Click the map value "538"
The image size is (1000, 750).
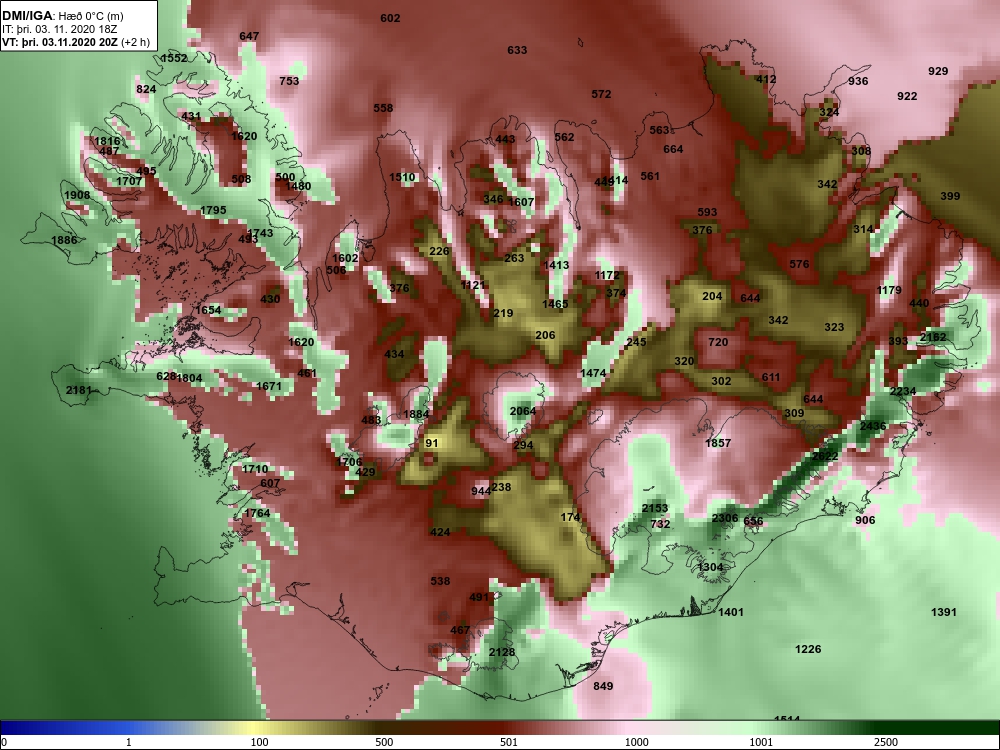pos(440,581)
